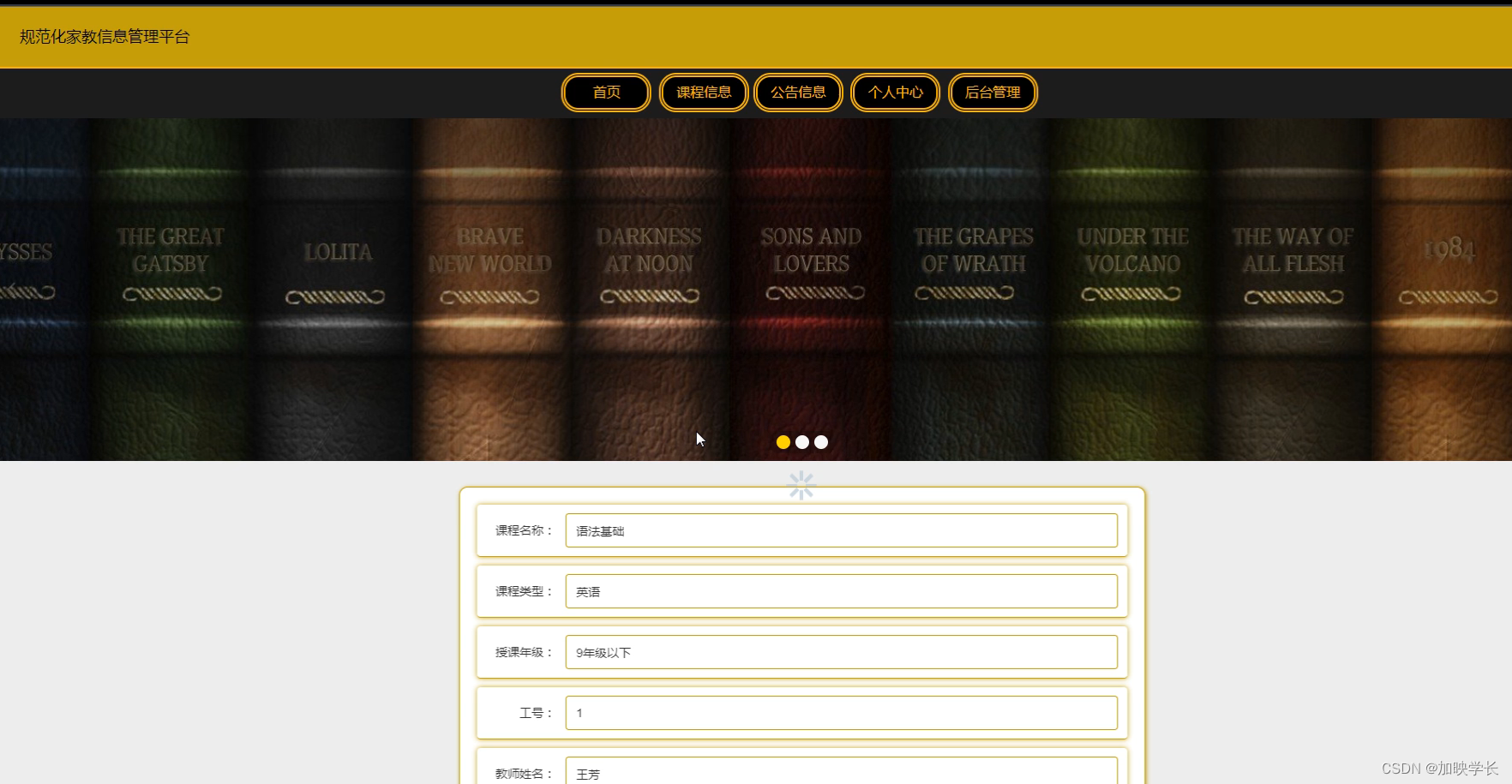Open the 课程信息 menu item
Image resolution: width=1512 pixels, height=784 pixels.
coord(704,93)
